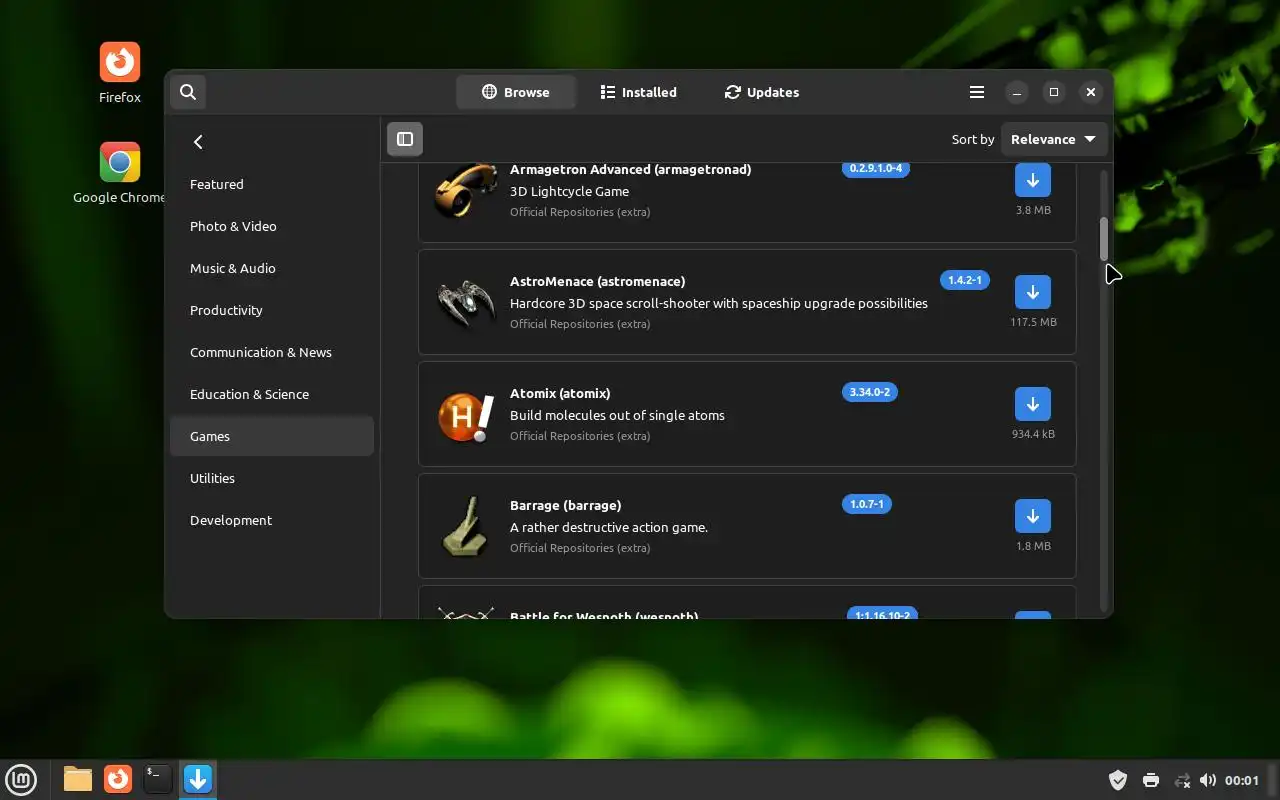Open the Atomix (atomix) title

point(560,393)
